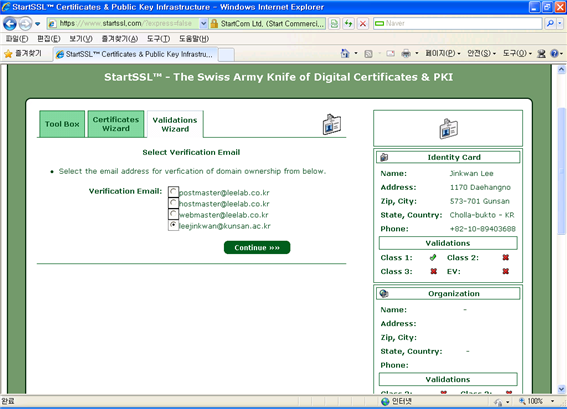Screen dimensions: 567x409
Task: Click the large identity card icon in sidebar
Action: pos(448,129)
